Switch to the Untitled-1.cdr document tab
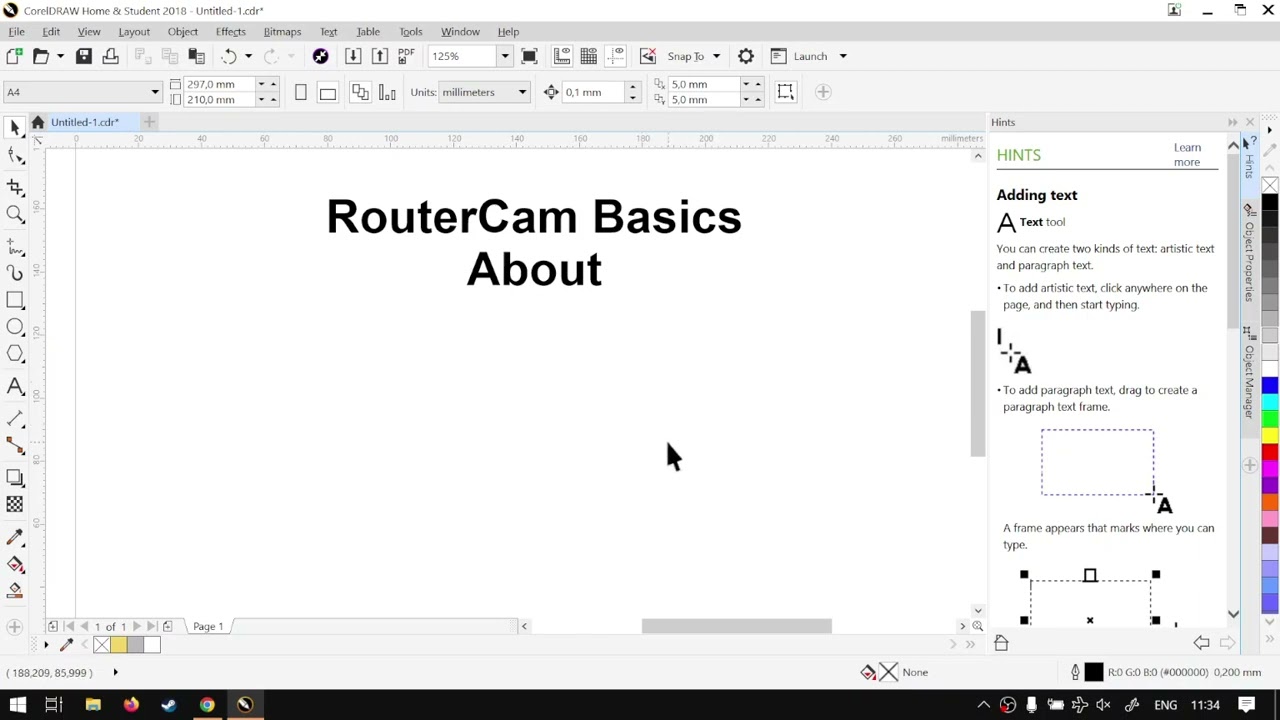This screenshot has width=1280, height=720. coord(85,122)
